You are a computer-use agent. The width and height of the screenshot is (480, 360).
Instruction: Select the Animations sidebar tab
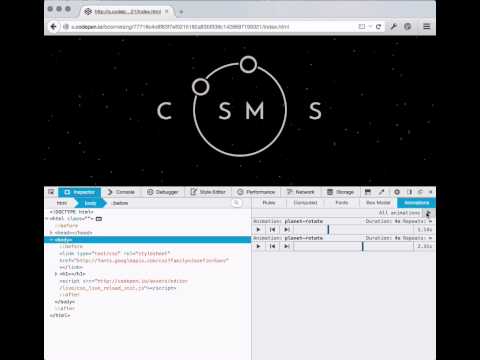coord(416,203)
